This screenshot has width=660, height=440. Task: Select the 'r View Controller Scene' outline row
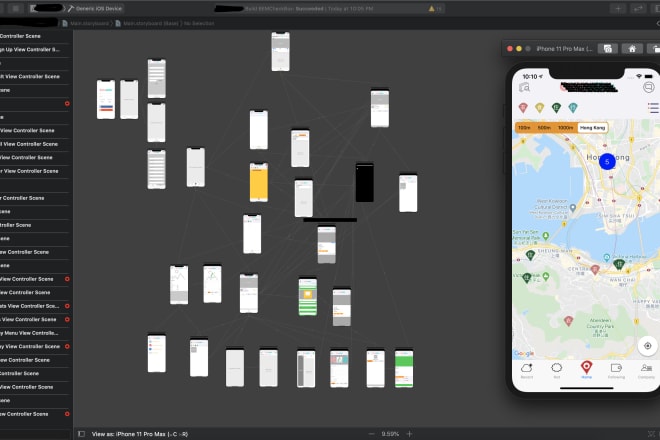[x=35, y=171]
